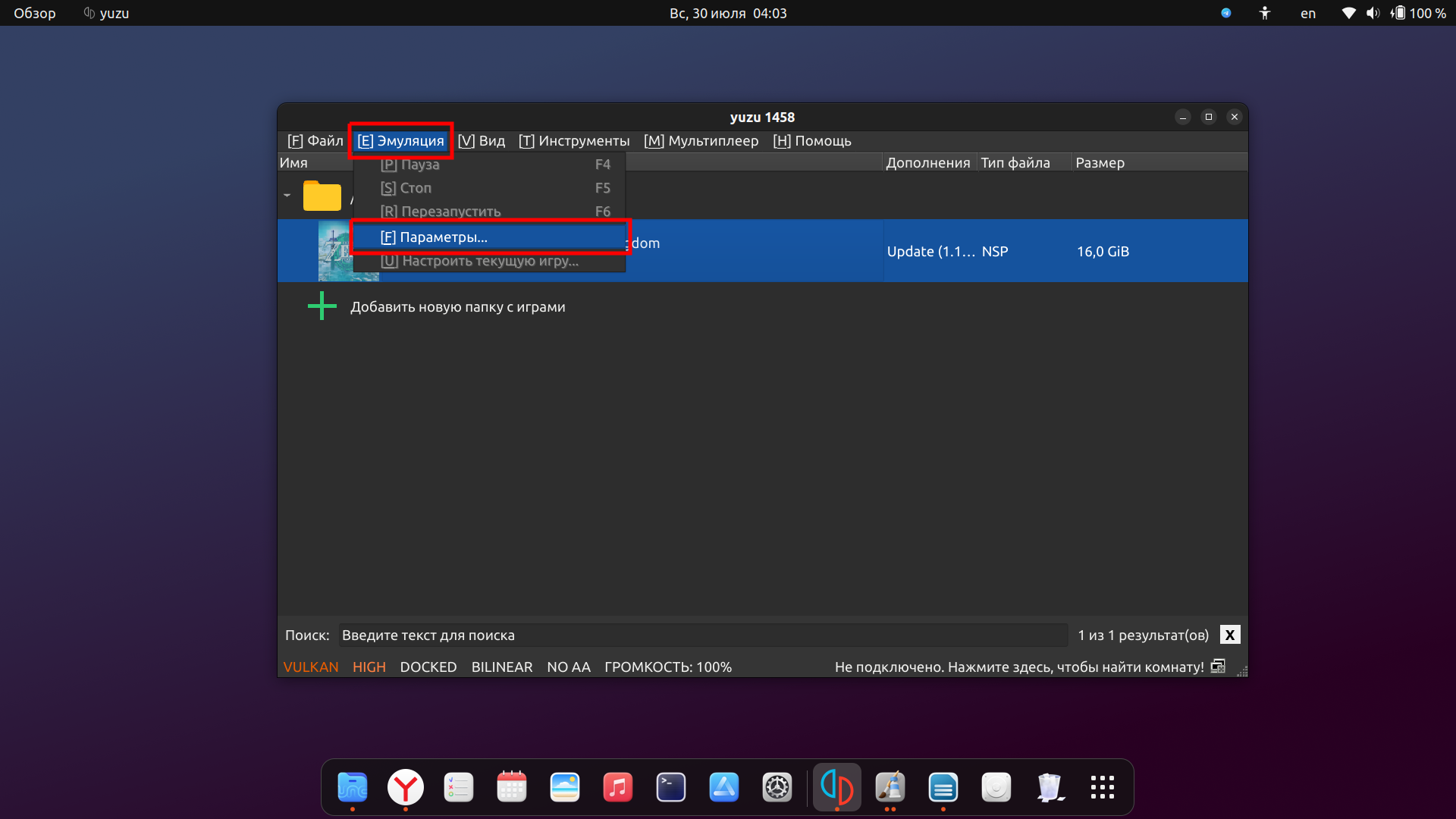Launch Yandex Browser from the dock
The width and height of the screenshot is (1456, 819).
(406, 787)
